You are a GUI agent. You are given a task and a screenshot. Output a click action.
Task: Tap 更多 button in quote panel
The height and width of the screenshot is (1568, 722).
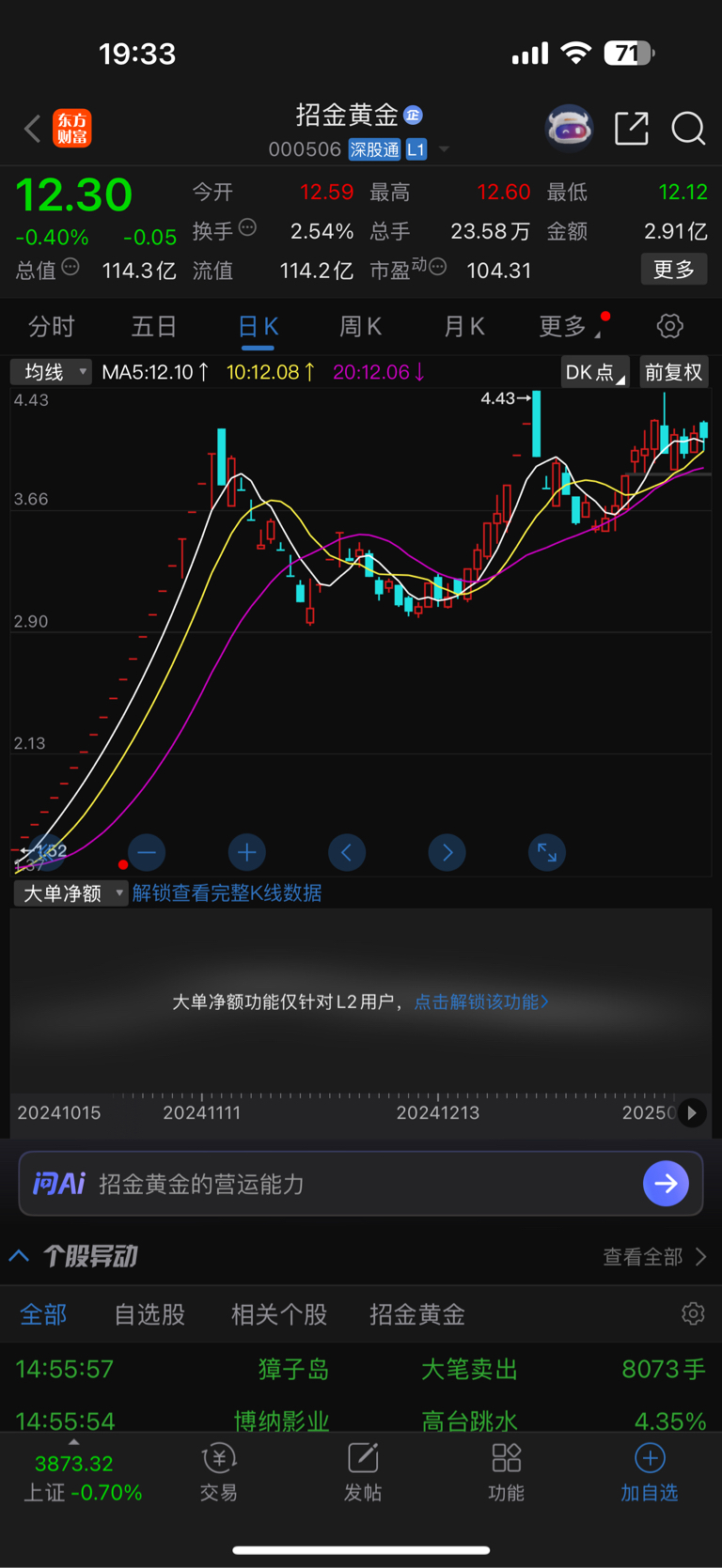[x=674, y=270]
